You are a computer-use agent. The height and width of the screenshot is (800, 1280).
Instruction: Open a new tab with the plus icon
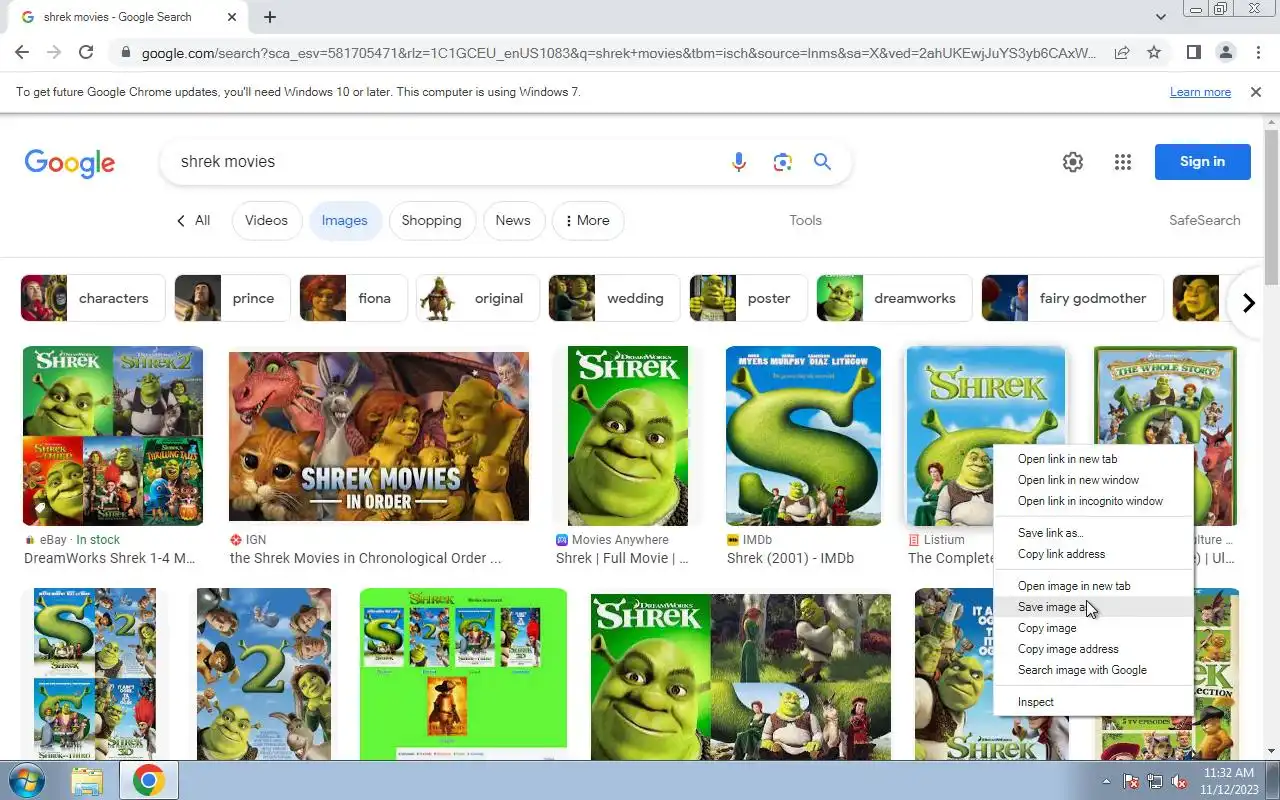(270, 17)
